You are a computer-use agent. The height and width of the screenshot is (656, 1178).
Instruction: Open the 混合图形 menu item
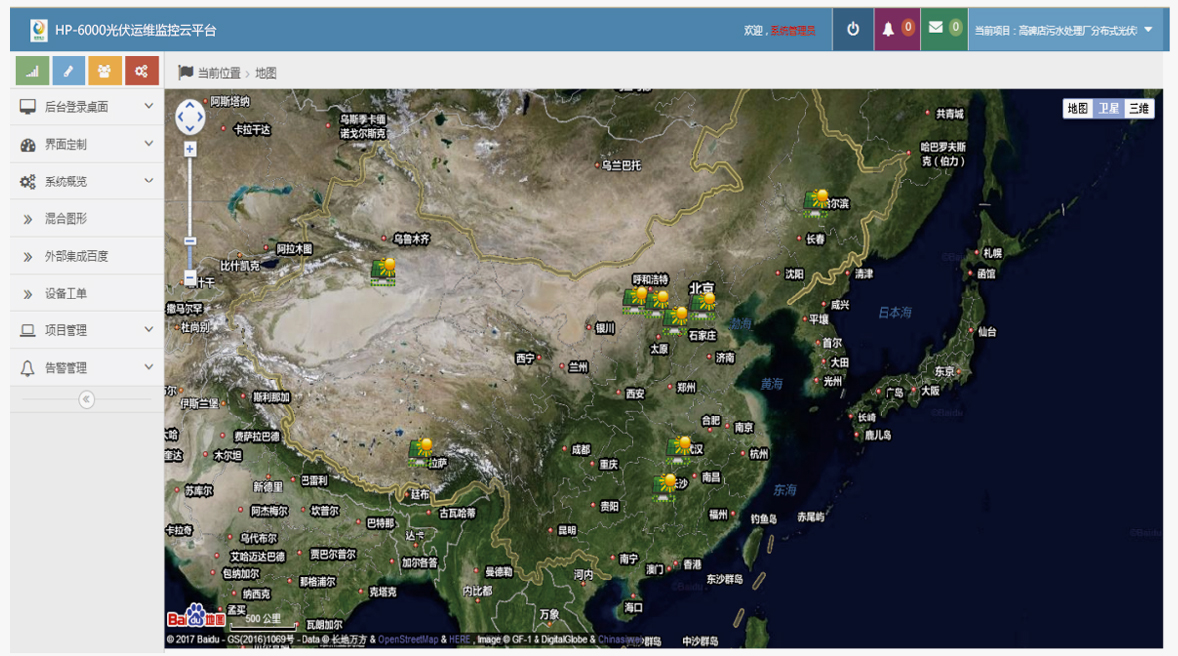[x=66, y=219]
